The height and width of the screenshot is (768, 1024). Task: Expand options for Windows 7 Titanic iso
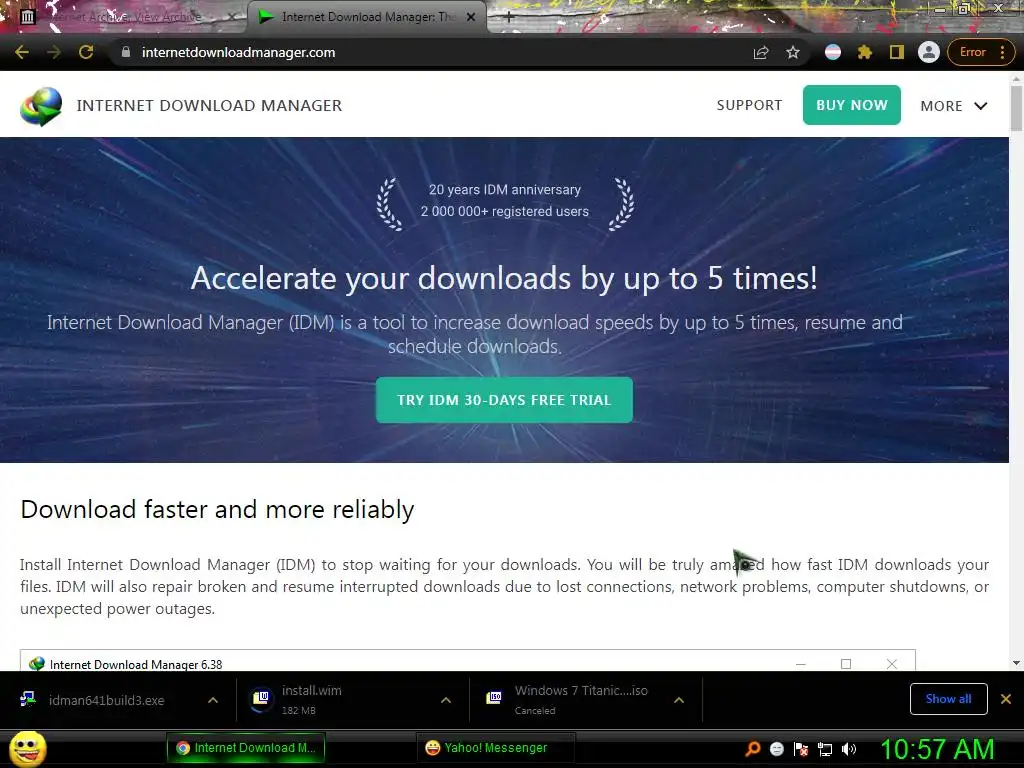click(679, 700)
